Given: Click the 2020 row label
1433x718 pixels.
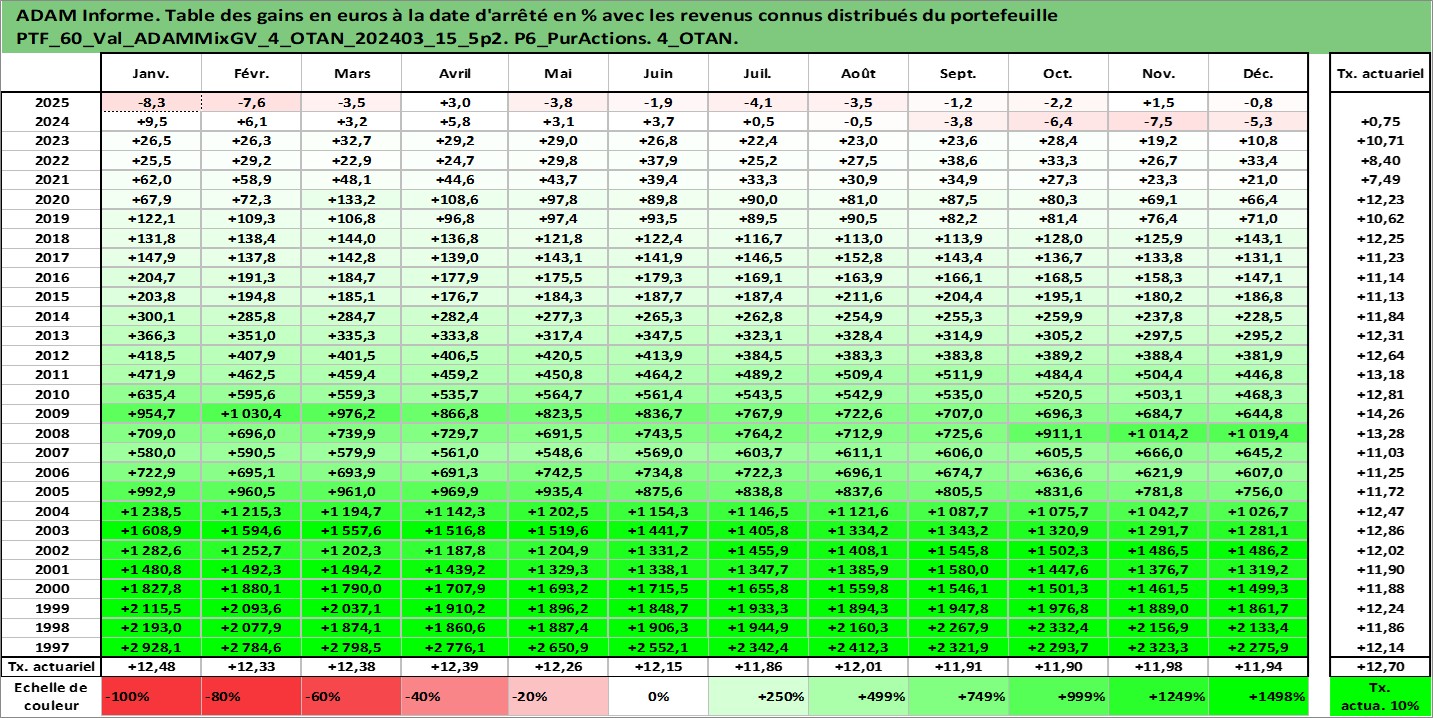Looking at the screenshot, I should point(51,199).
